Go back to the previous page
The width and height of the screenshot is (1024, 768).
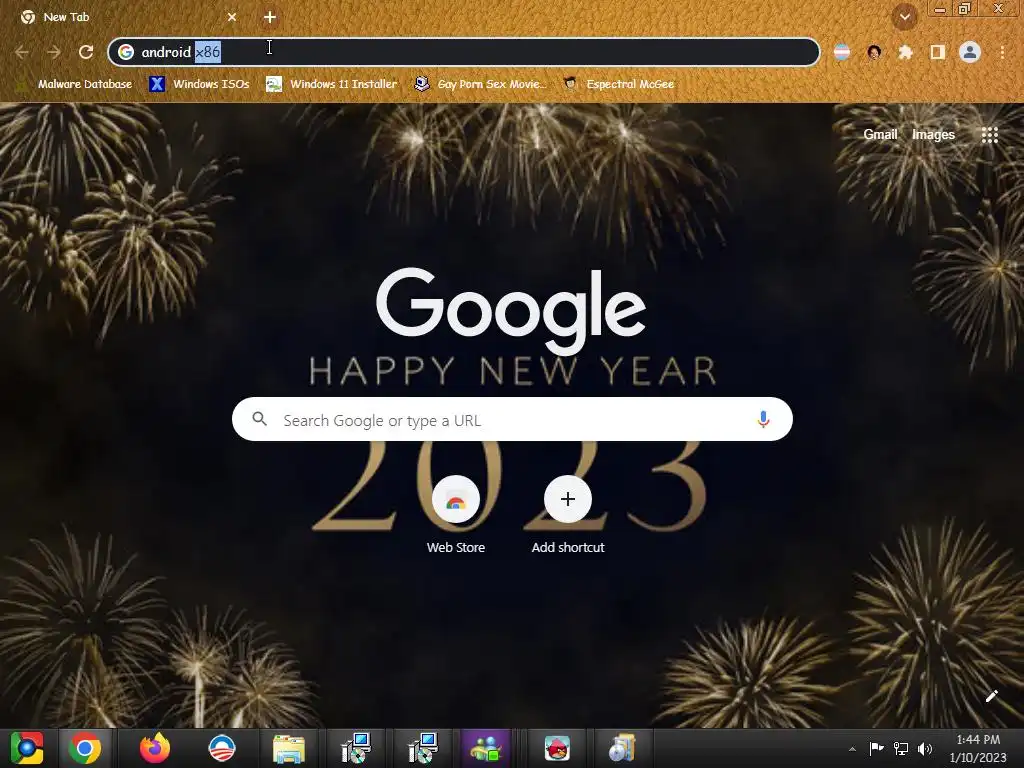[22, 52]
